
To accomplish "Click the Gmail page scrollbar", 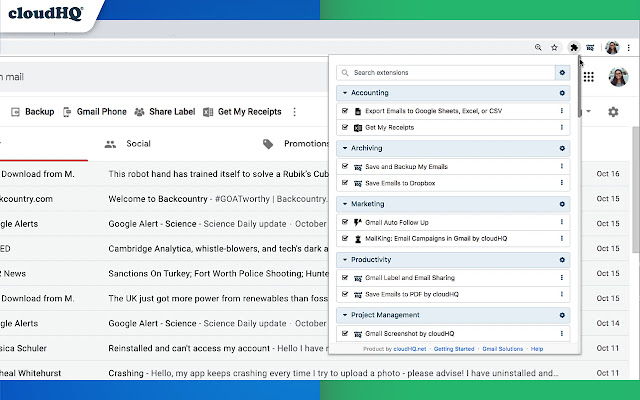I will [x=636, y=190].
